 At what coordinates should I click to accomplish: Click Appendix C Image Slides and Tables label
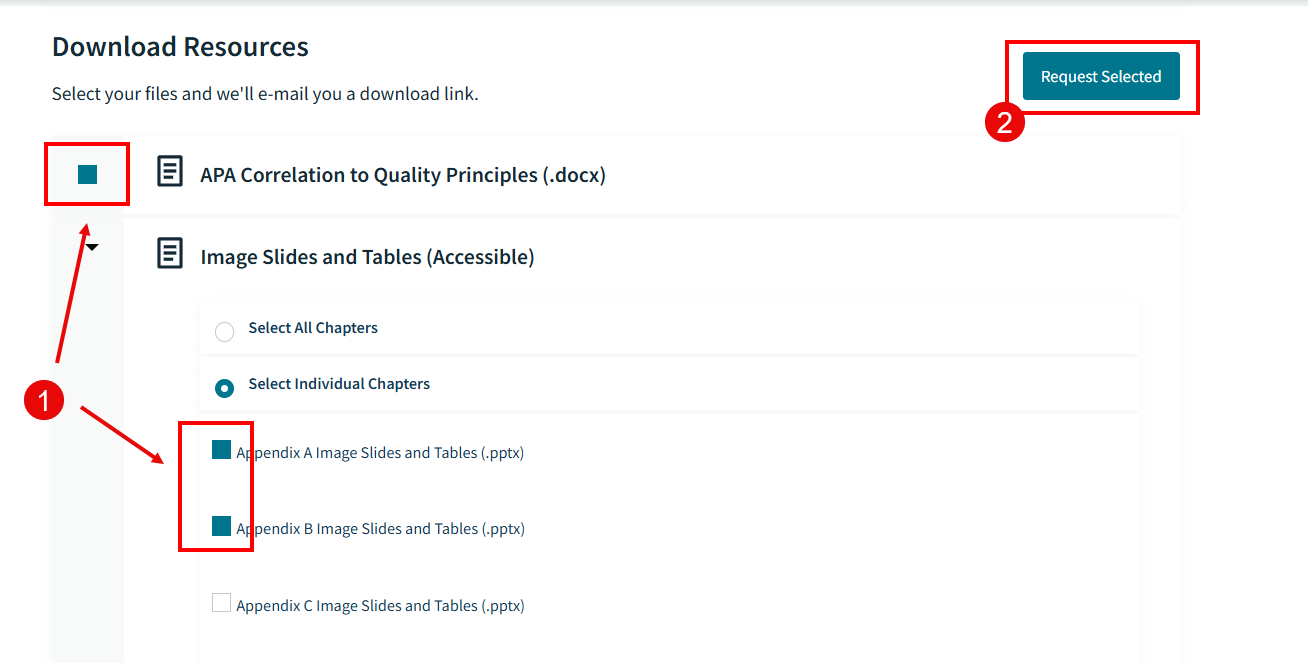pos(380,606)
